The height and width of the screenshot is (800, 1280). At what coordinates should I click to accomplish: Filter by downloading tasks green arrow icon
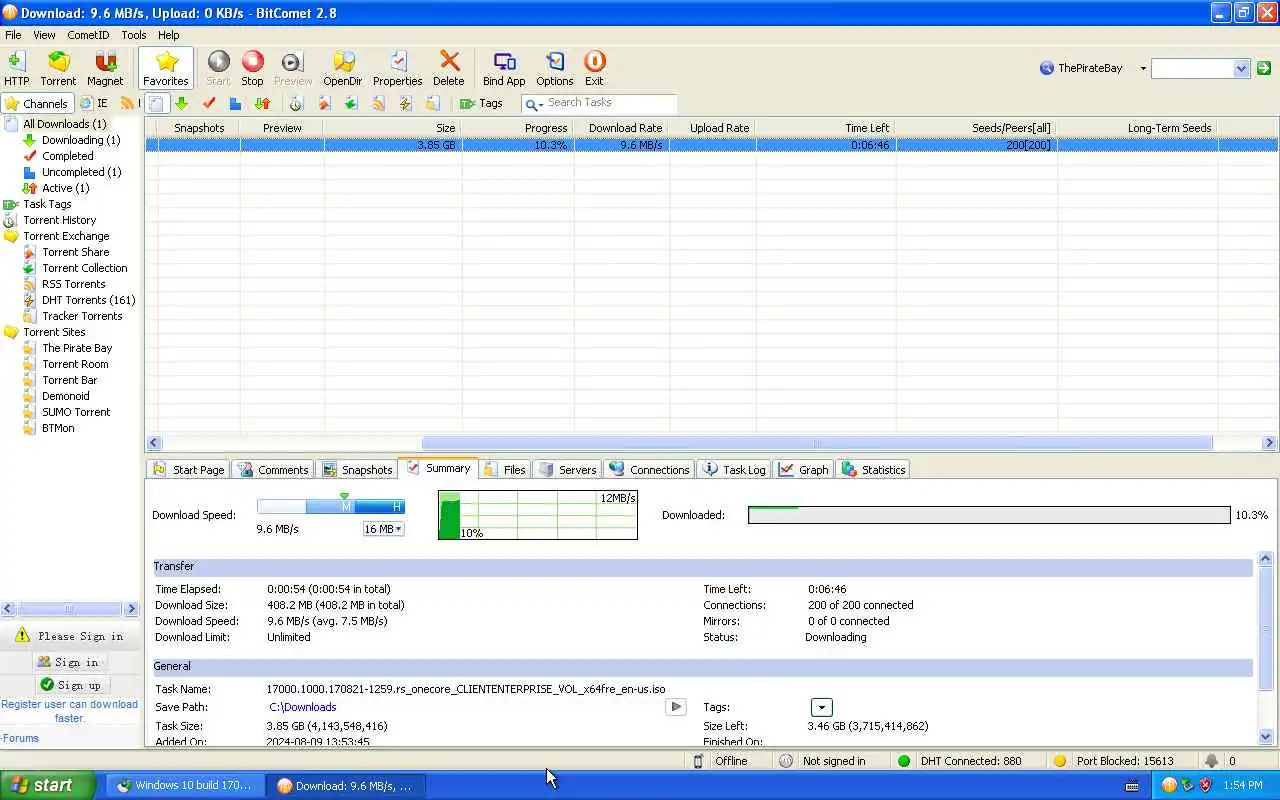tap(181, 103)
